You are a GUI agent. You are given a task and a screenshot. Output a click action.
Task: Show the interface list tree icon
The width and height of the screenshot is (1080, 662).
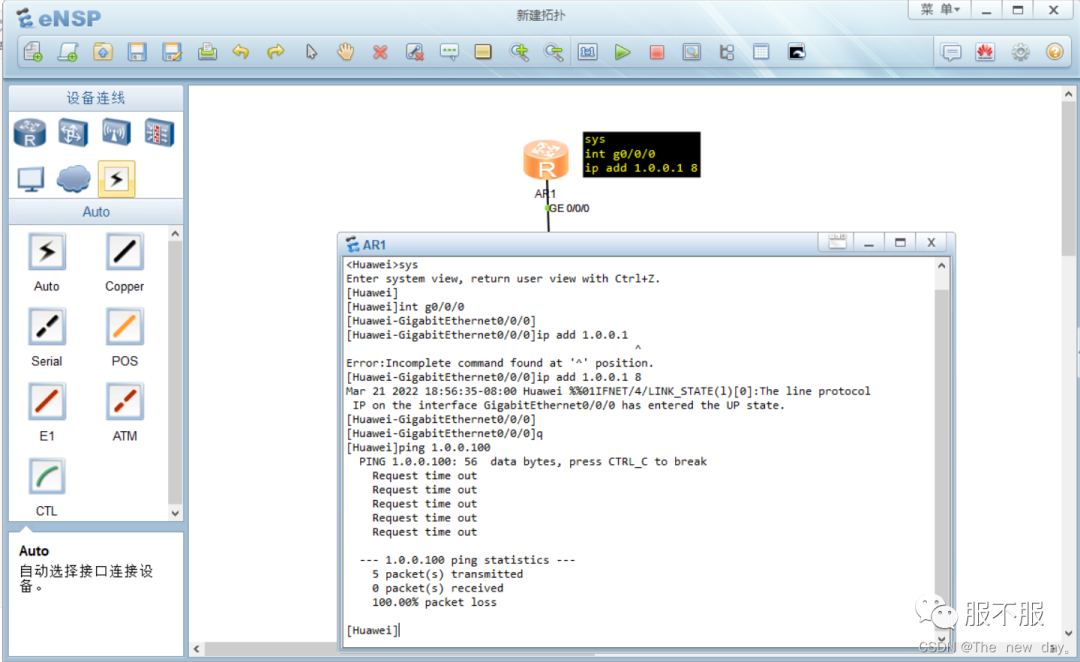point(727,52)
